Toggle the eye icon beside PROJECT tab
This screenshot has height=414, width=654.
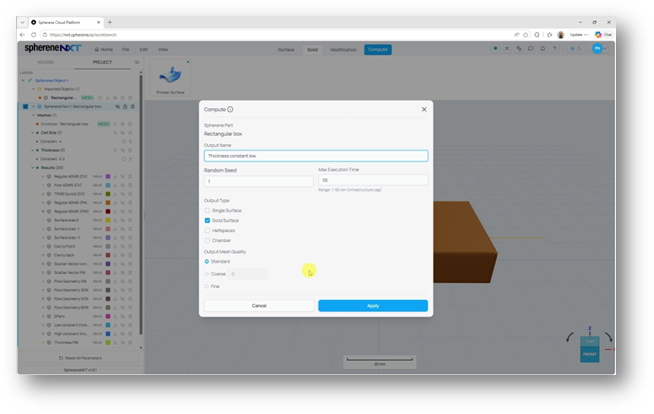click(x=137, y=62)
